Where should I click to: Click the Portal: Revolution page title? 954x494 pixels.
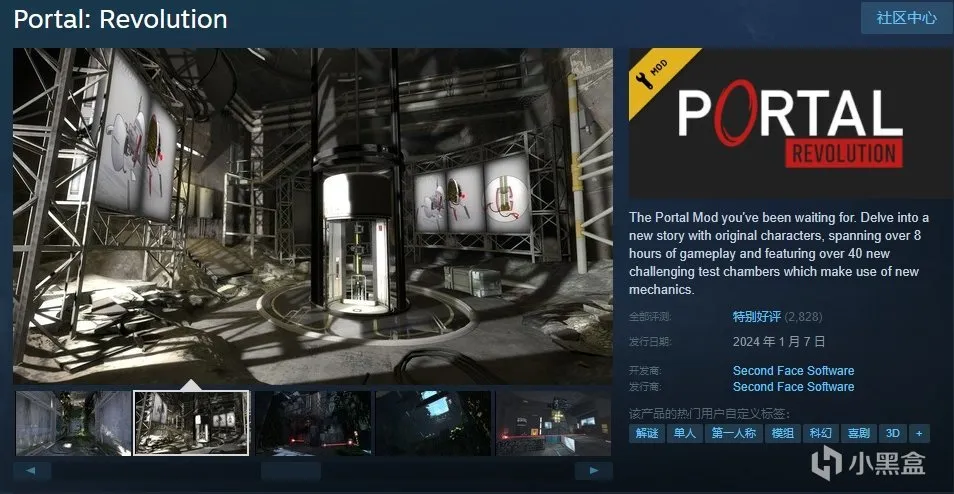pyautogui.click(x=120, y=19)
